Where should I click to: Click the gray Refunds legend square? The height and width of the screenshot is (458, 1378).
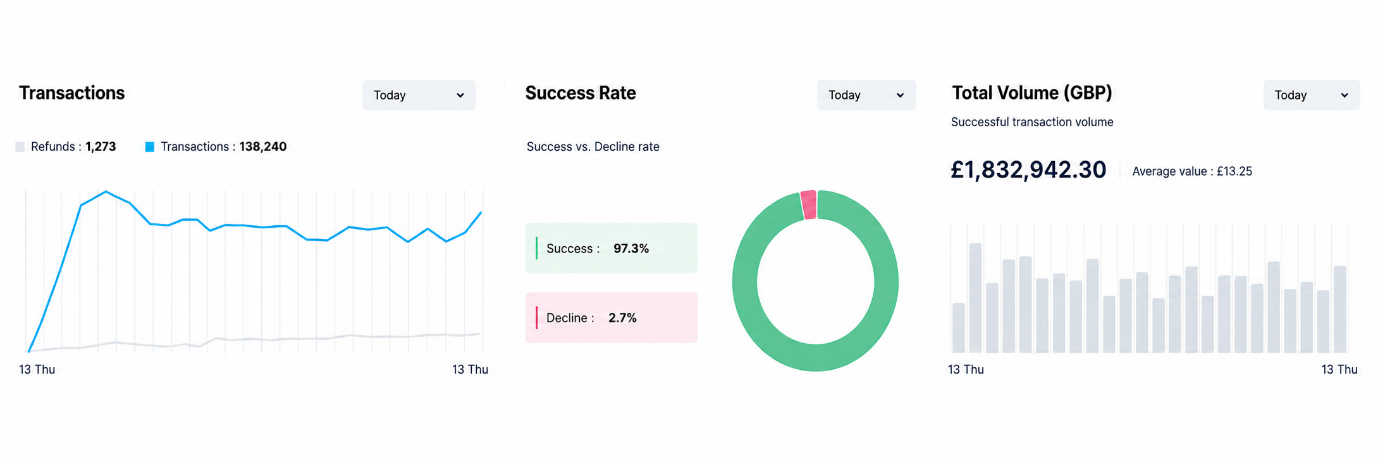coord(20,147)
